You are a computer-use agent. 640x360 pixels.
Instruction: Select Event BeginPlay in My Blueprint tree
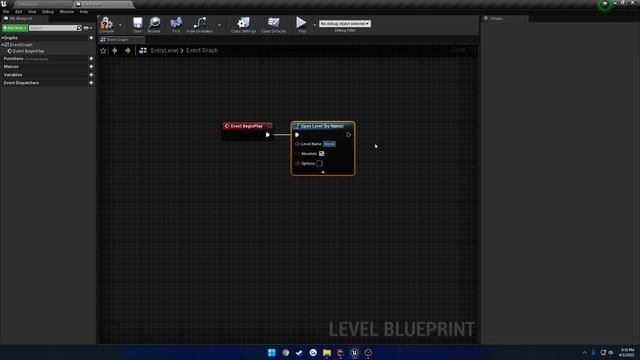(x=28, y=51)
